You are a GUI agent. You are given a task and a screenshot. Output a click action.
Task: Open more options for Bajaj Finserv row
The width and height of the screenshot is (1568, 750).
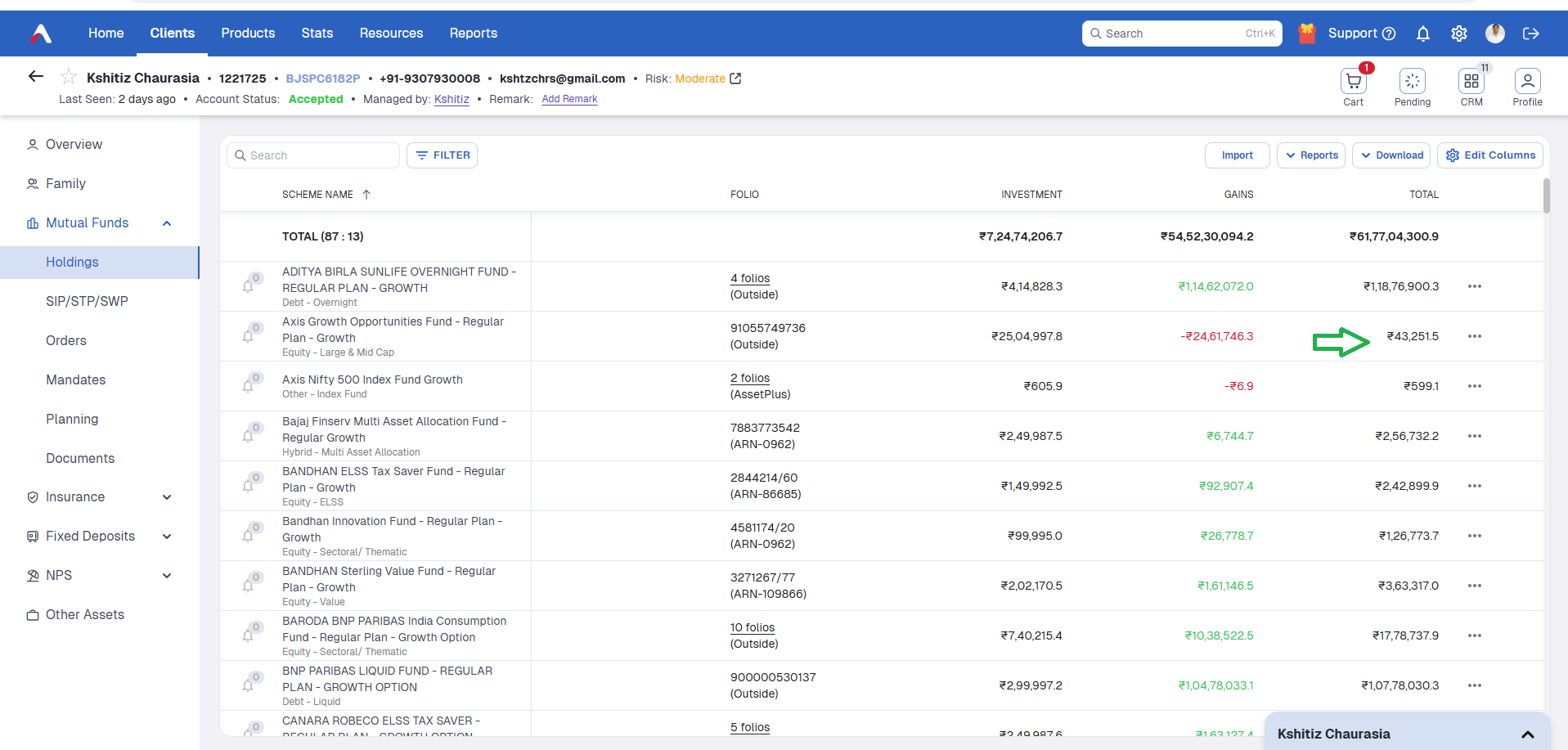tap(1475, 436)
